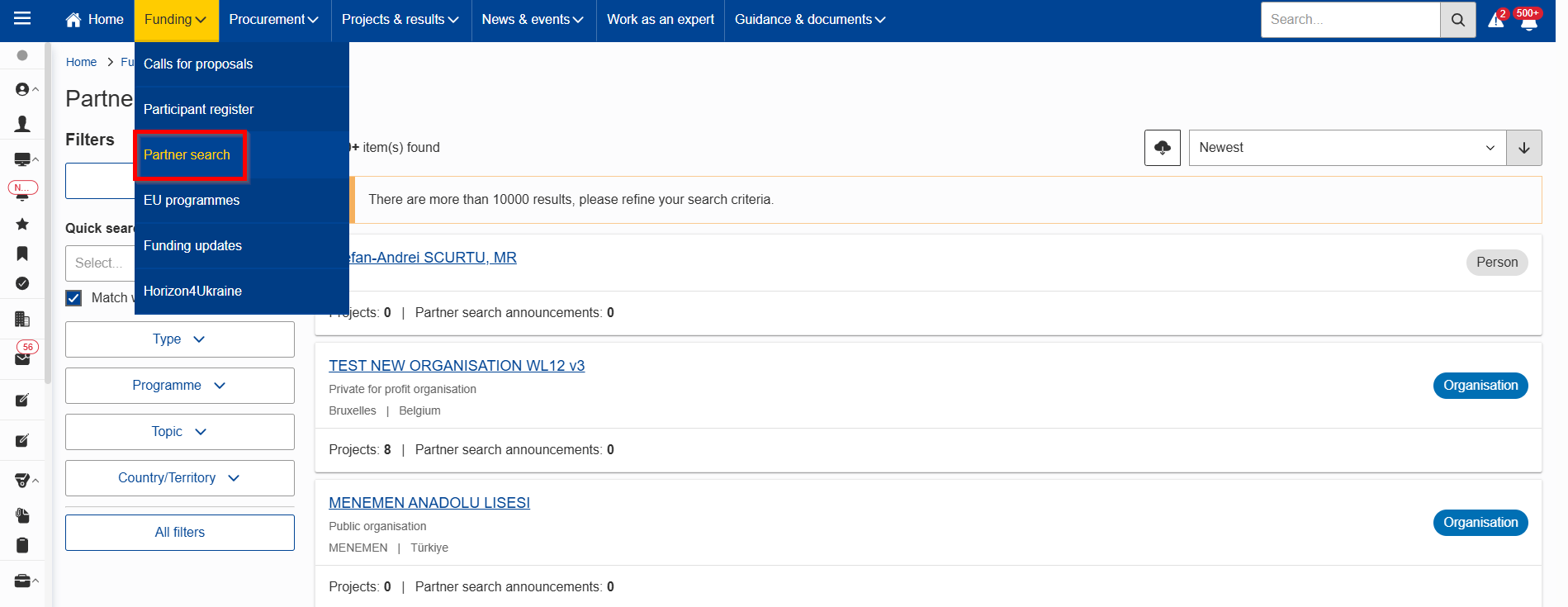This screenshot has height=607, width=1568.
Task: Click the lower edit-note sidebar icon
Action: [22, 441]
